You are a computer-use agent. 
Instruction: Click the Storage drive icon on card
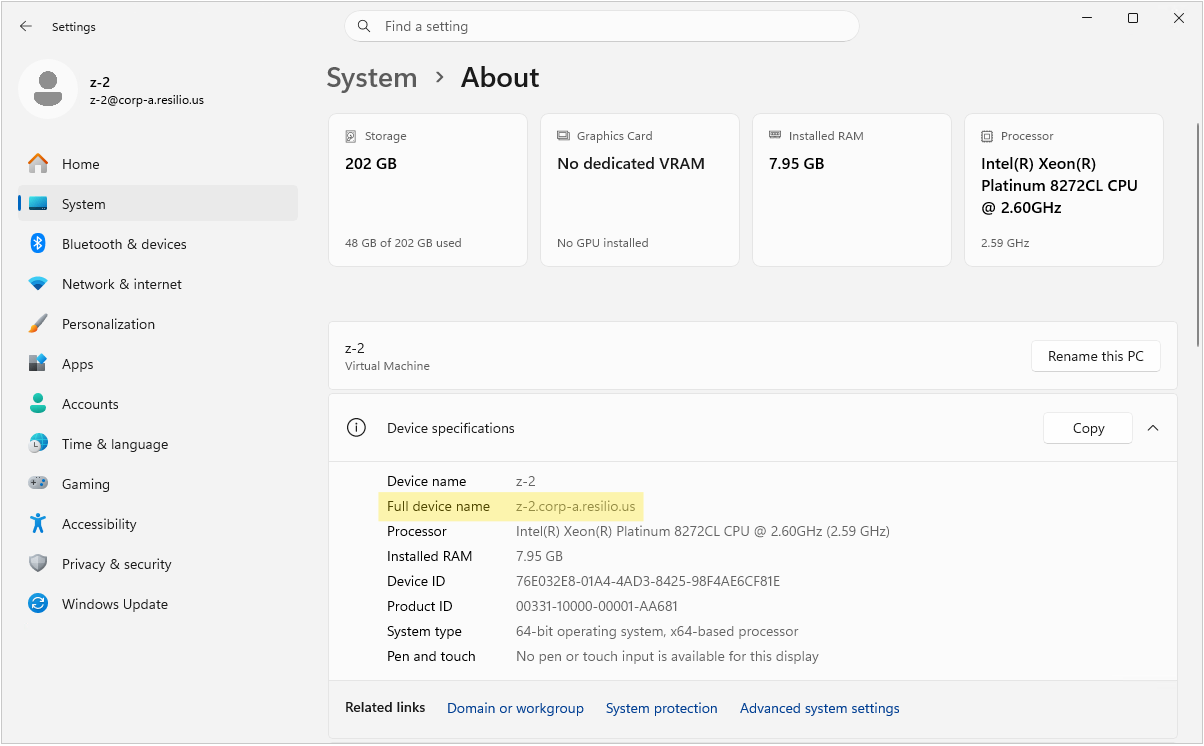click(351, 136)
